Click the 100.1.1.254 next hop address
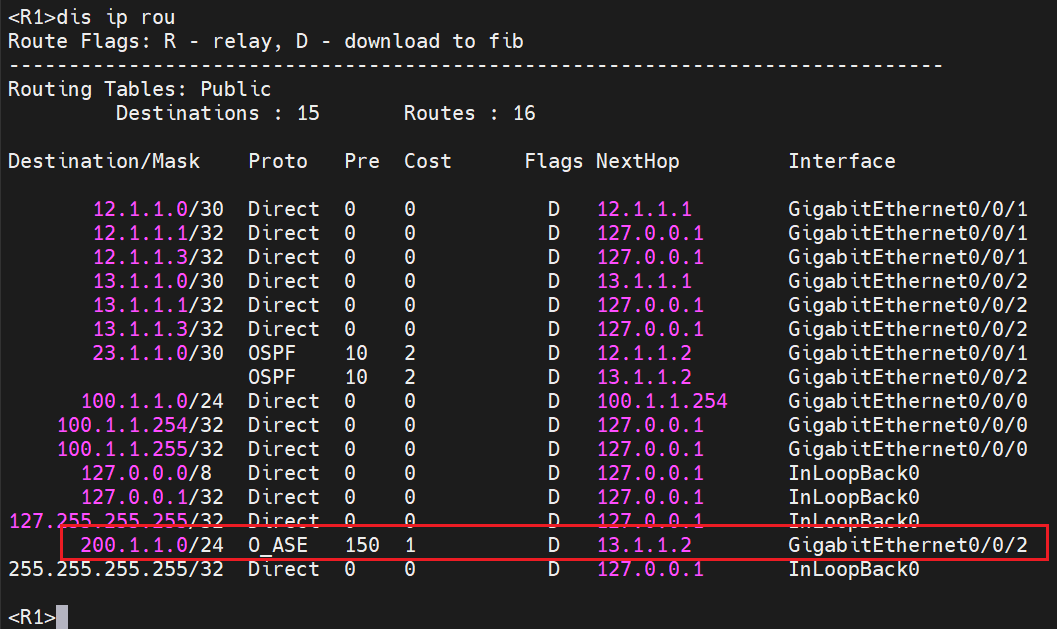1057x629 pixels. [x=662, y=401]
